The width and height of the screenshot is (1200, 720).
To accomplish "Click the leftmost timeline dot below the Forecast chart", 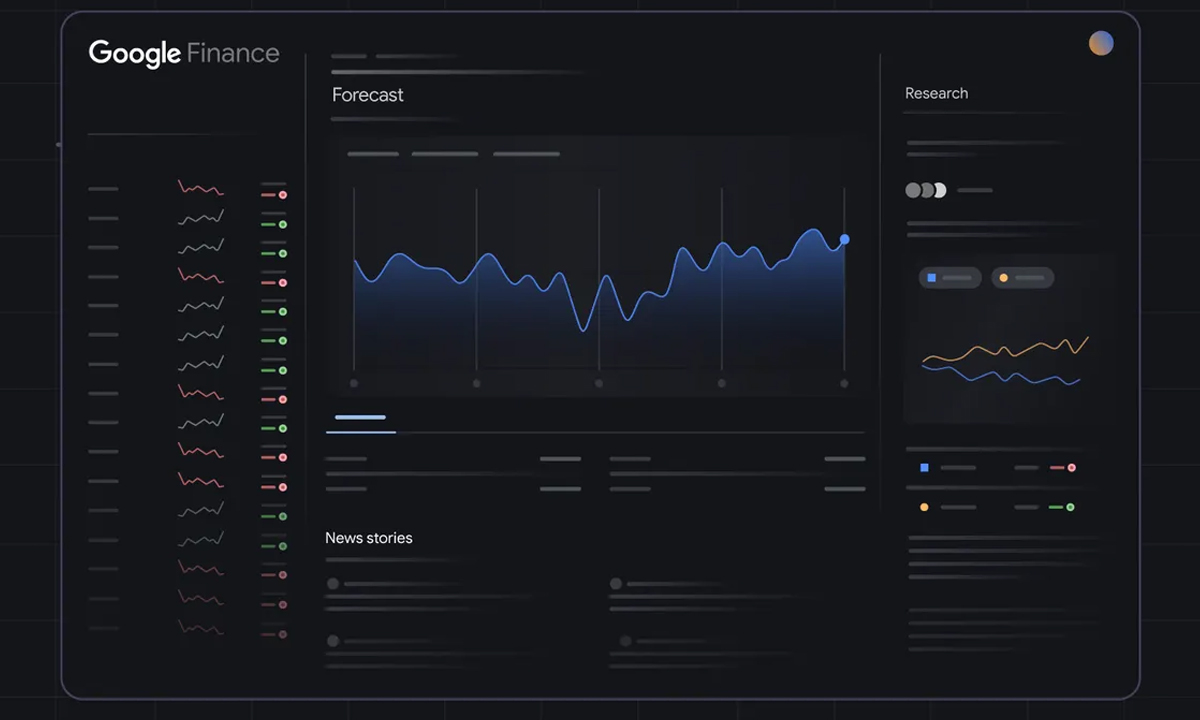I will point(354,383).
